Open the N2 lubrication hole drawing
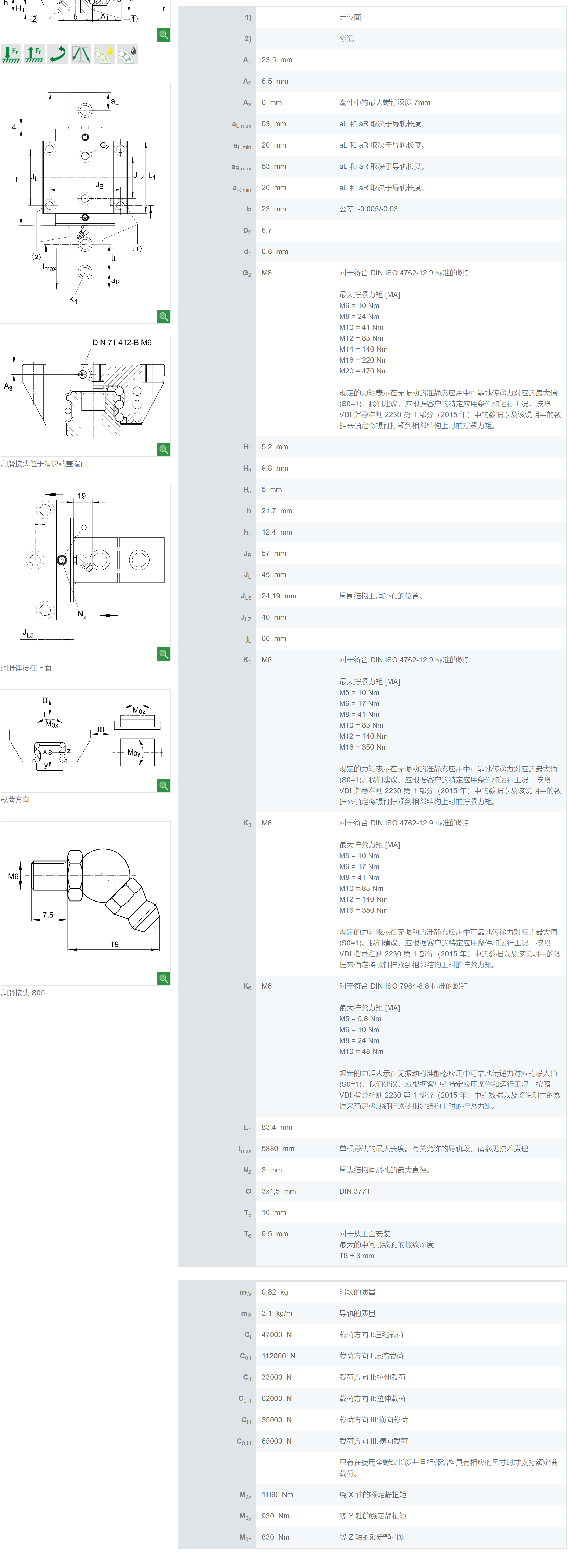The width and height of the screenshot is (568, 1568). (x=85, y=573)
